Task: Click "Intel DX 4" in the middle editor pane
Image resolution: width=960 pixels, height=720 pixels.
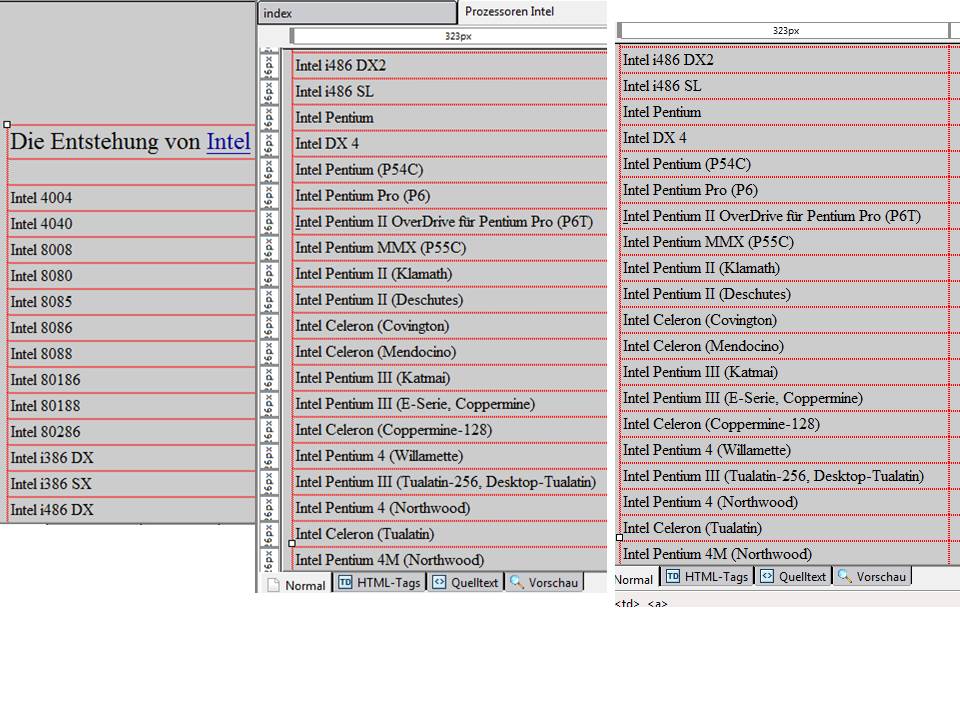Action: [327, 144]
